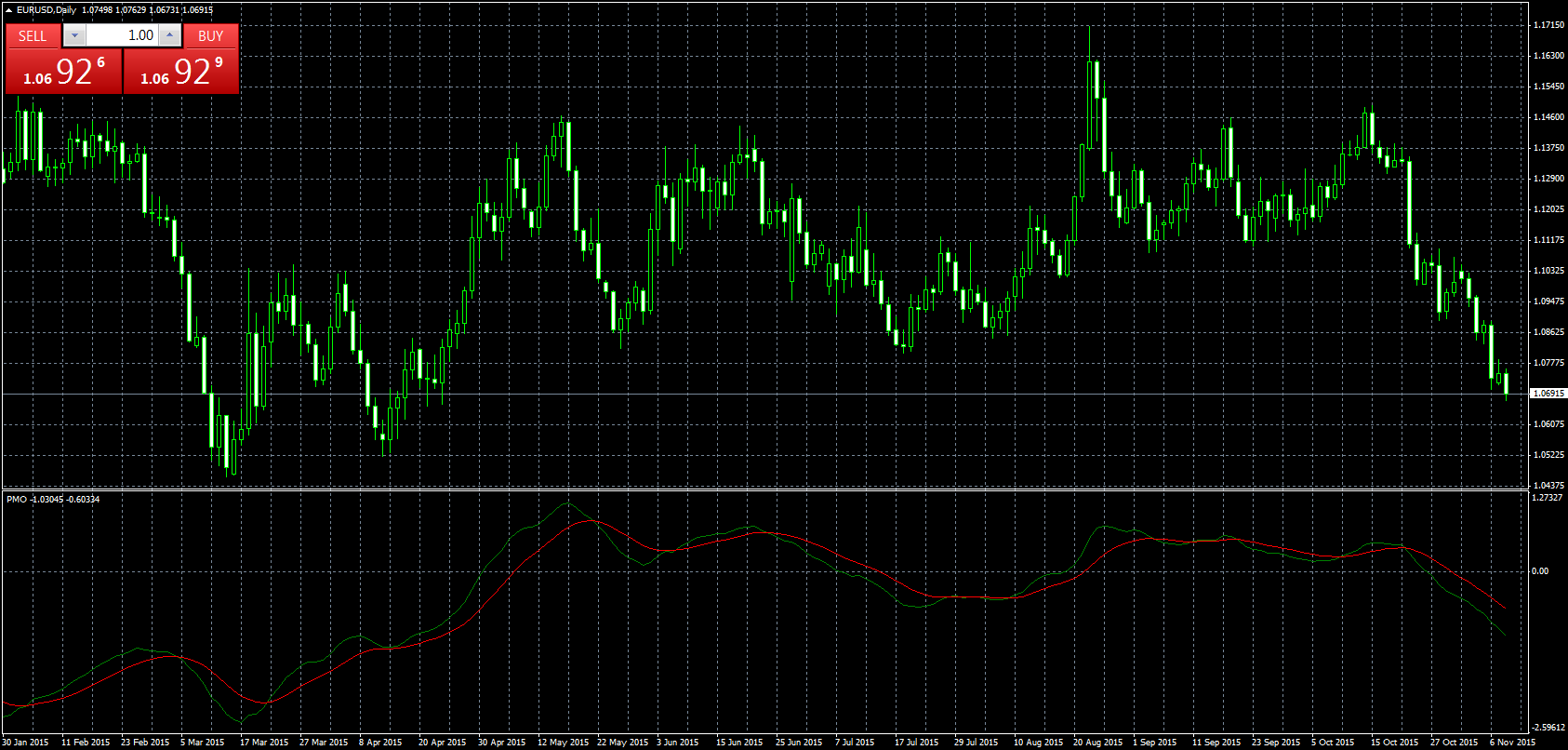Click the 1.00 lot volume input field
1568x750 pixels.
click(x=122, y=35)
